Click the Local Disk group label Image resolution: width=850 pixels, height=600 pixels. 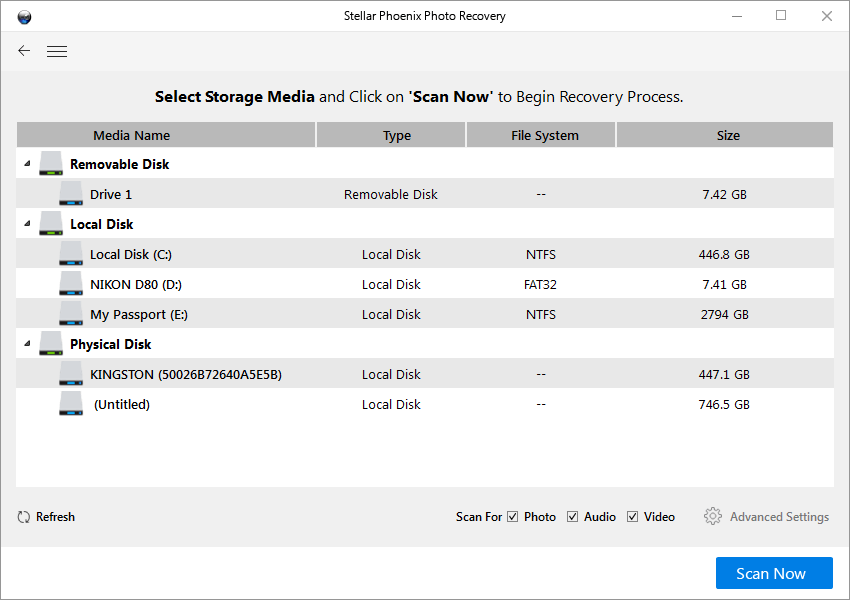coord(101,224)
